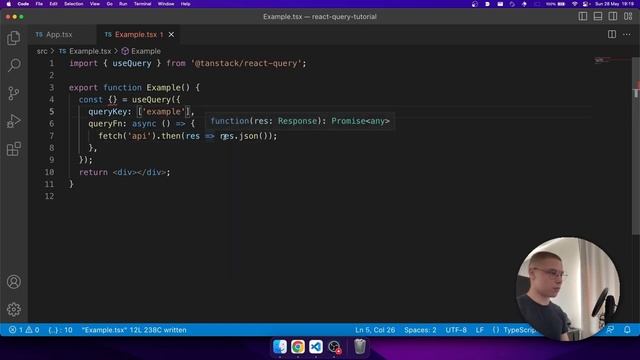Open the notifications bell in status bar
The height and width of the screenshot is (360, 640).
pyautogui.click(x=627, y=329)
